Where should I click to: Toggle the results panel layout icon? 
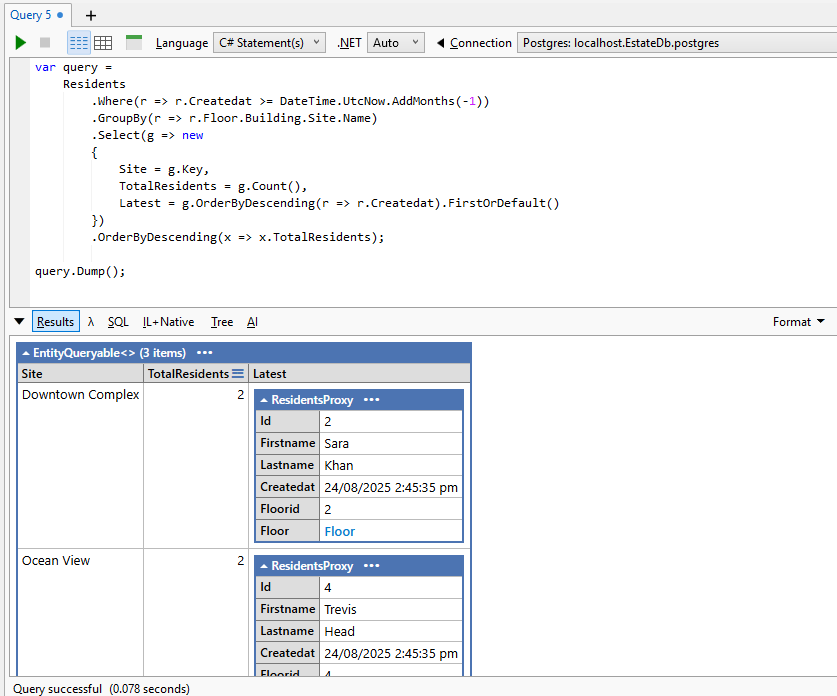coord(134,43)
